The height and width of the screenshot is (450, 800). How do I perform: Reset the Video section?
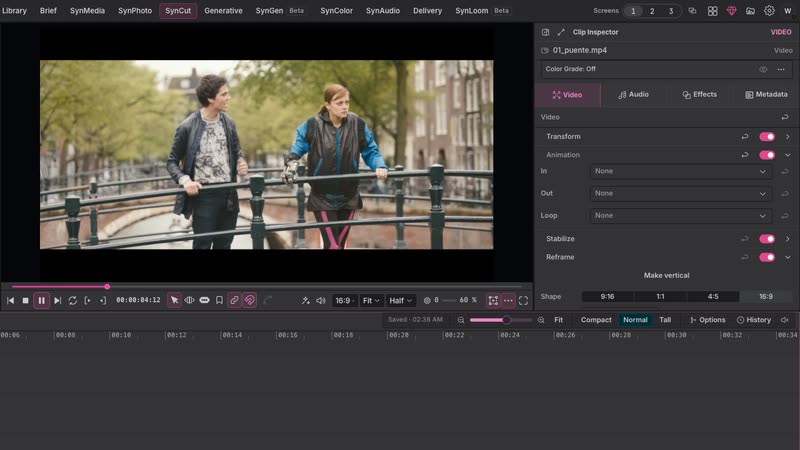pyautogui.click(x=785, y=117)
